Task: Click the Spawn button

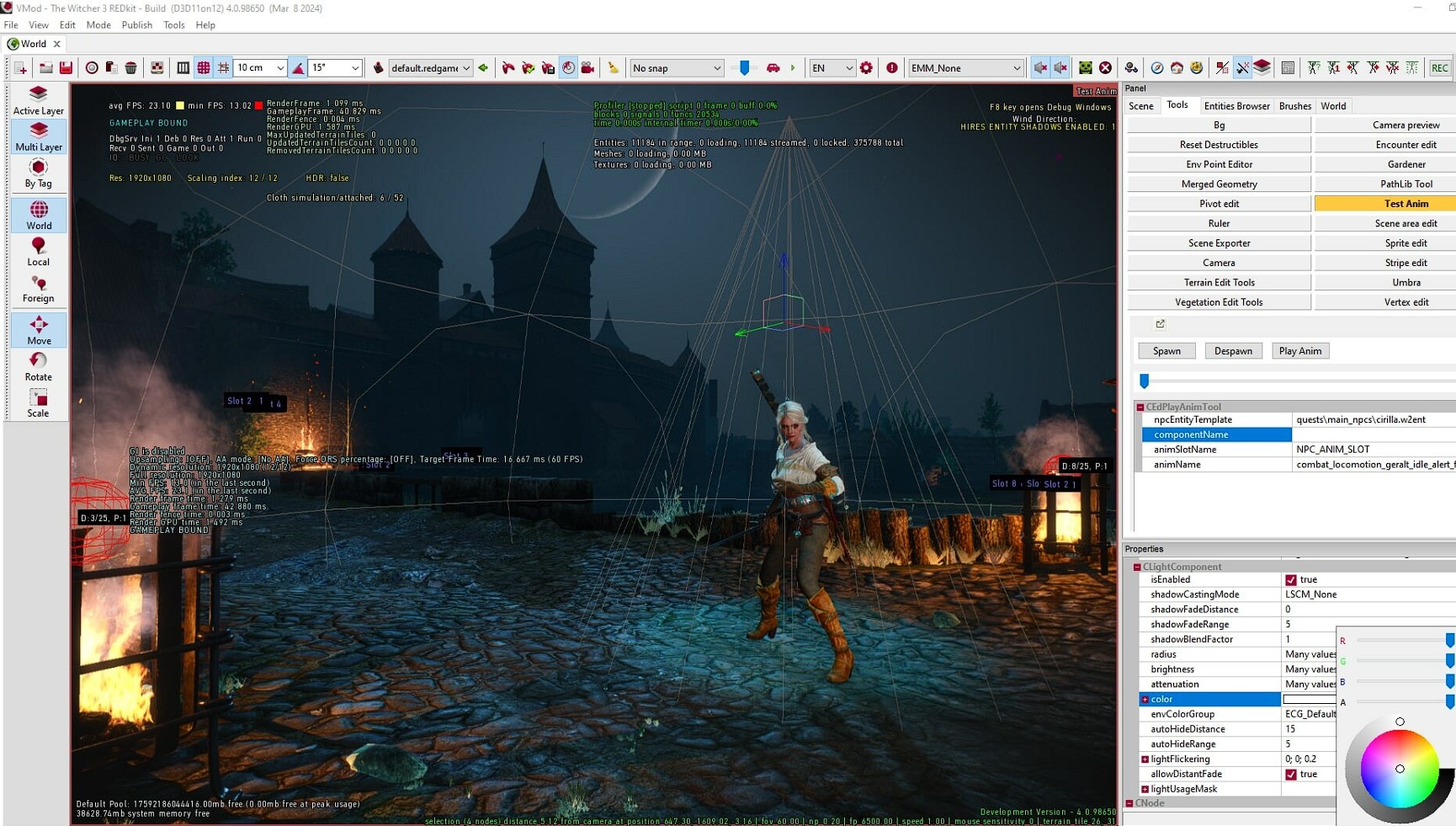Action: 1166,351
